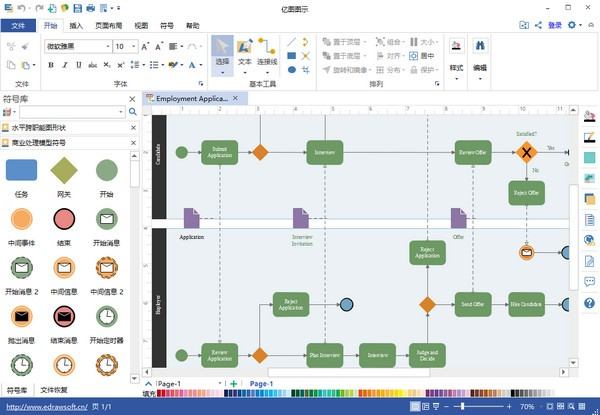600x415 pixels.
Task: Click the zoom slider in the status bar
Action: tap(465, 407)
